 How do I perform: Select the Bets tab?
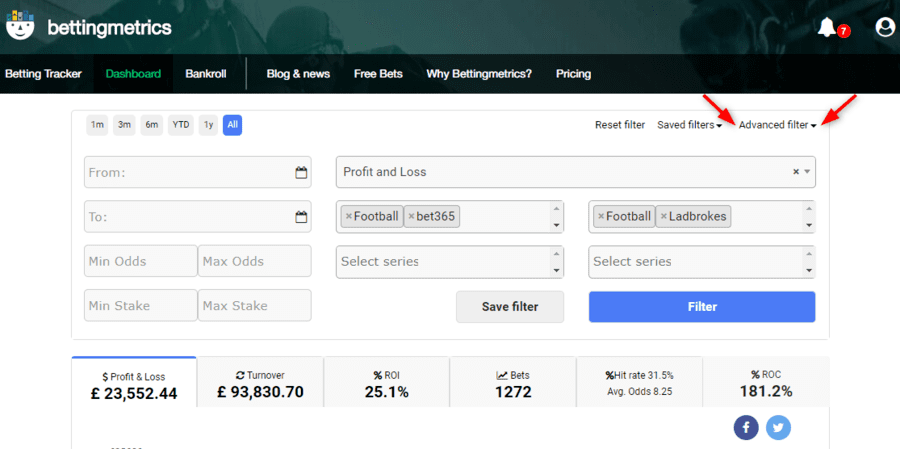click(x=513, y=382)
